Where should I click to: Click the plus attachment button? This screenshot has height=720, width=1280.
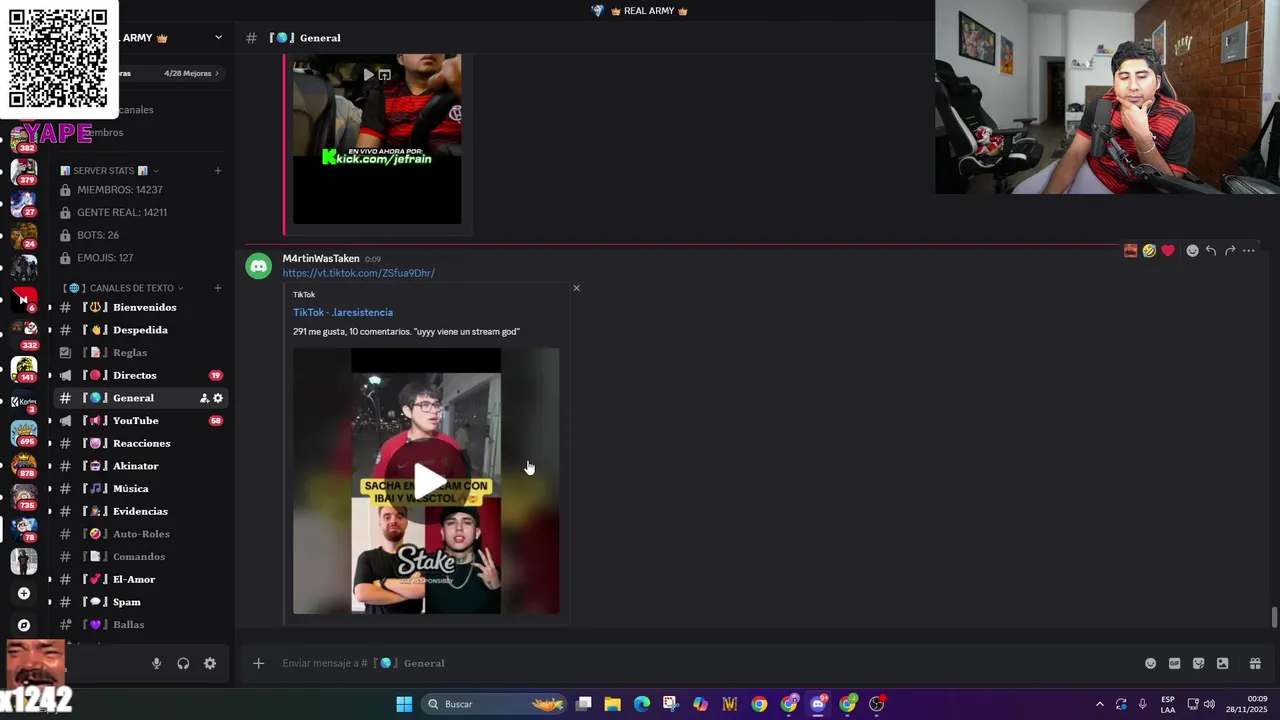(x=258, y=663)
